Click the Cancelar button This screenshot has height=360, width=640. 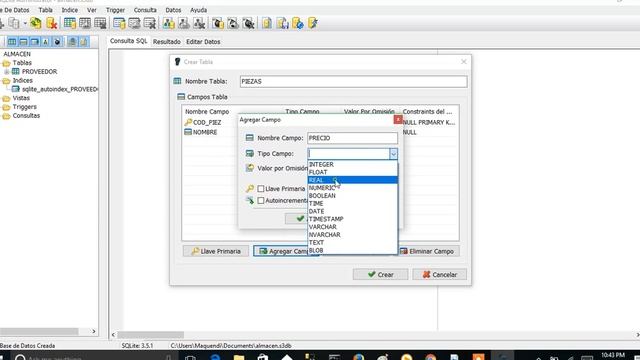(440, 274)
